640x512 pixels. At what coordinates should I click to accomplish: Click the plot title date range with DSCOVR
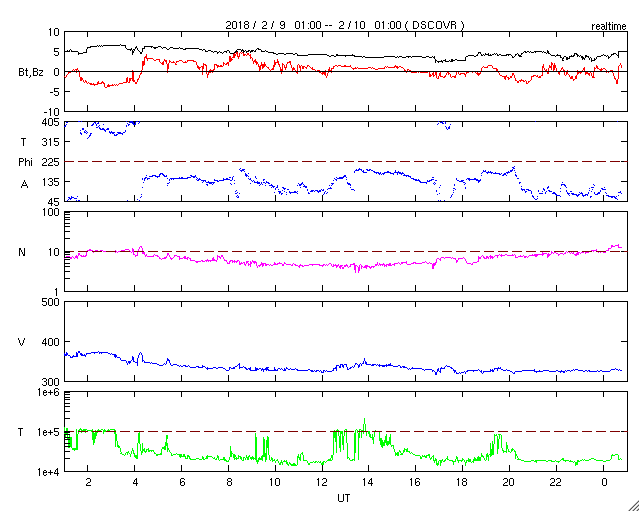pos(345,25)
